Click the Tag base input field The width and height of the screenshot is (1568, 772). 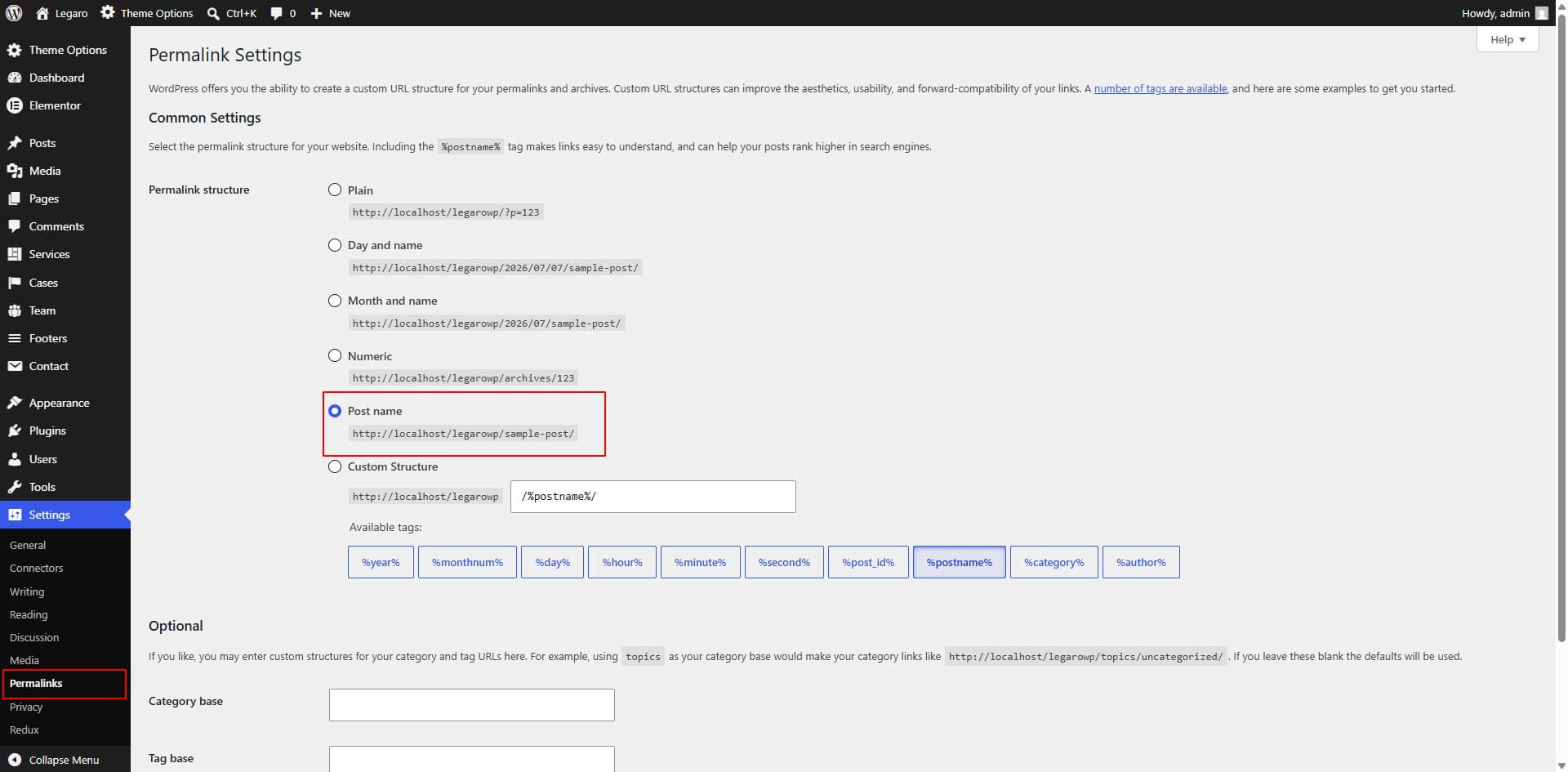472,759
